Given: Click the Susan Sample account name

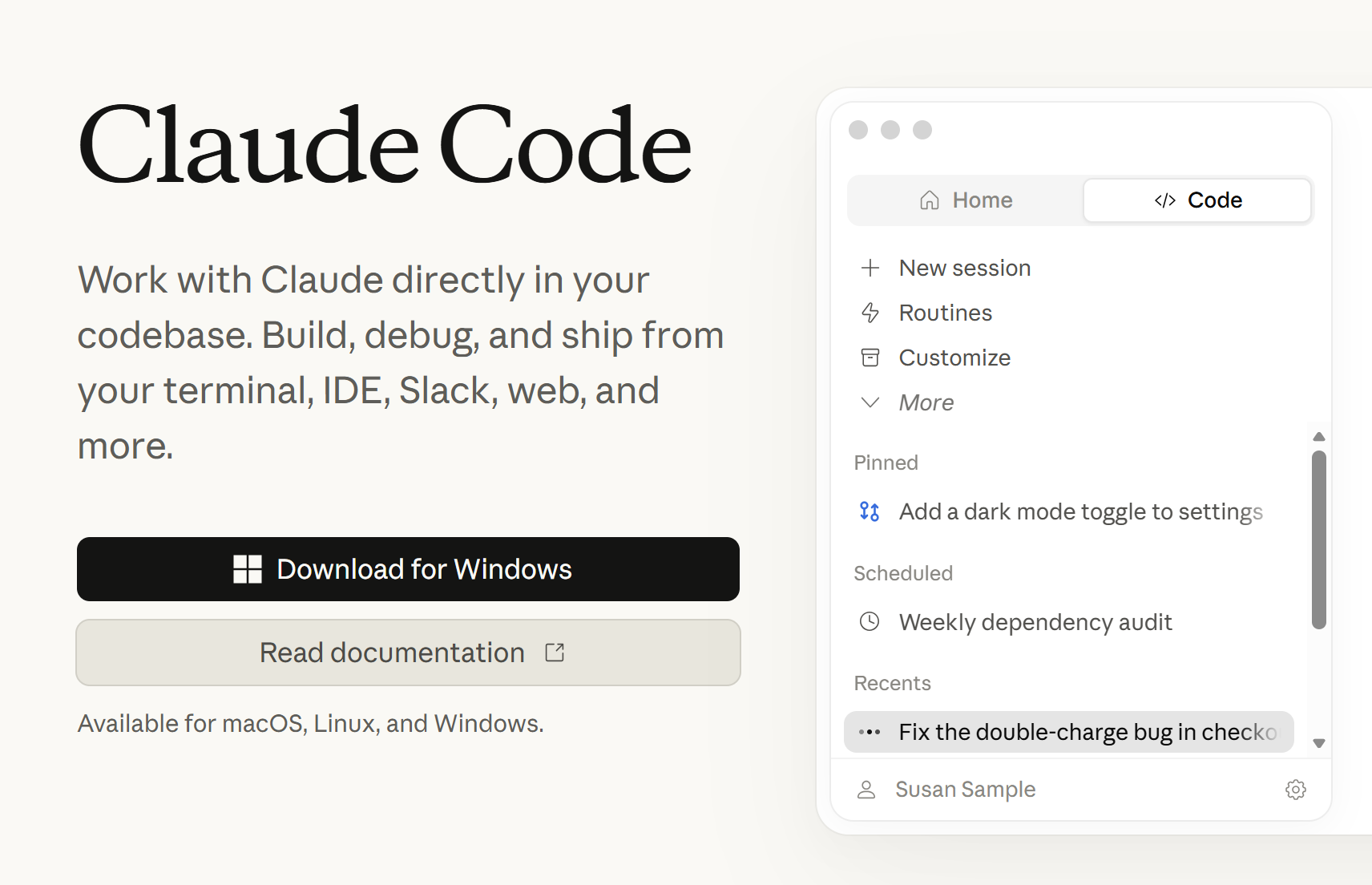Looking at the screenshot, I should 966,790.
